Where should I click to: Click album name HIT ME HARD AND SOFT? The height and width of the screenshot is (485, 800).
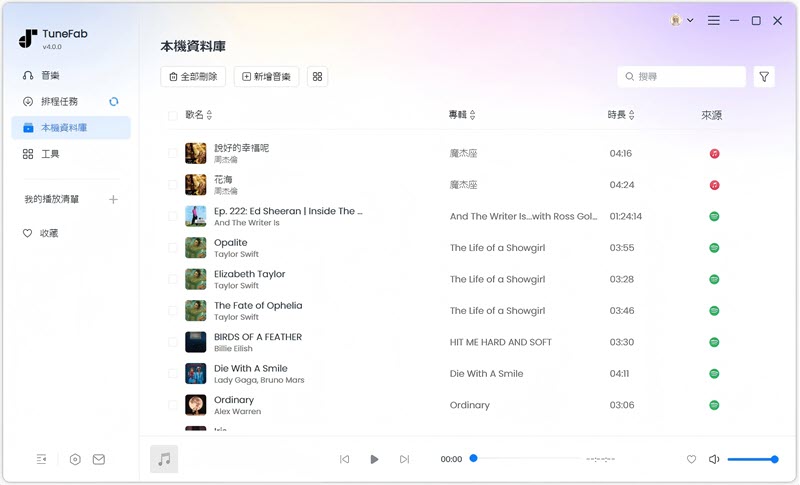pyautogui.click(x=501, y=342)
